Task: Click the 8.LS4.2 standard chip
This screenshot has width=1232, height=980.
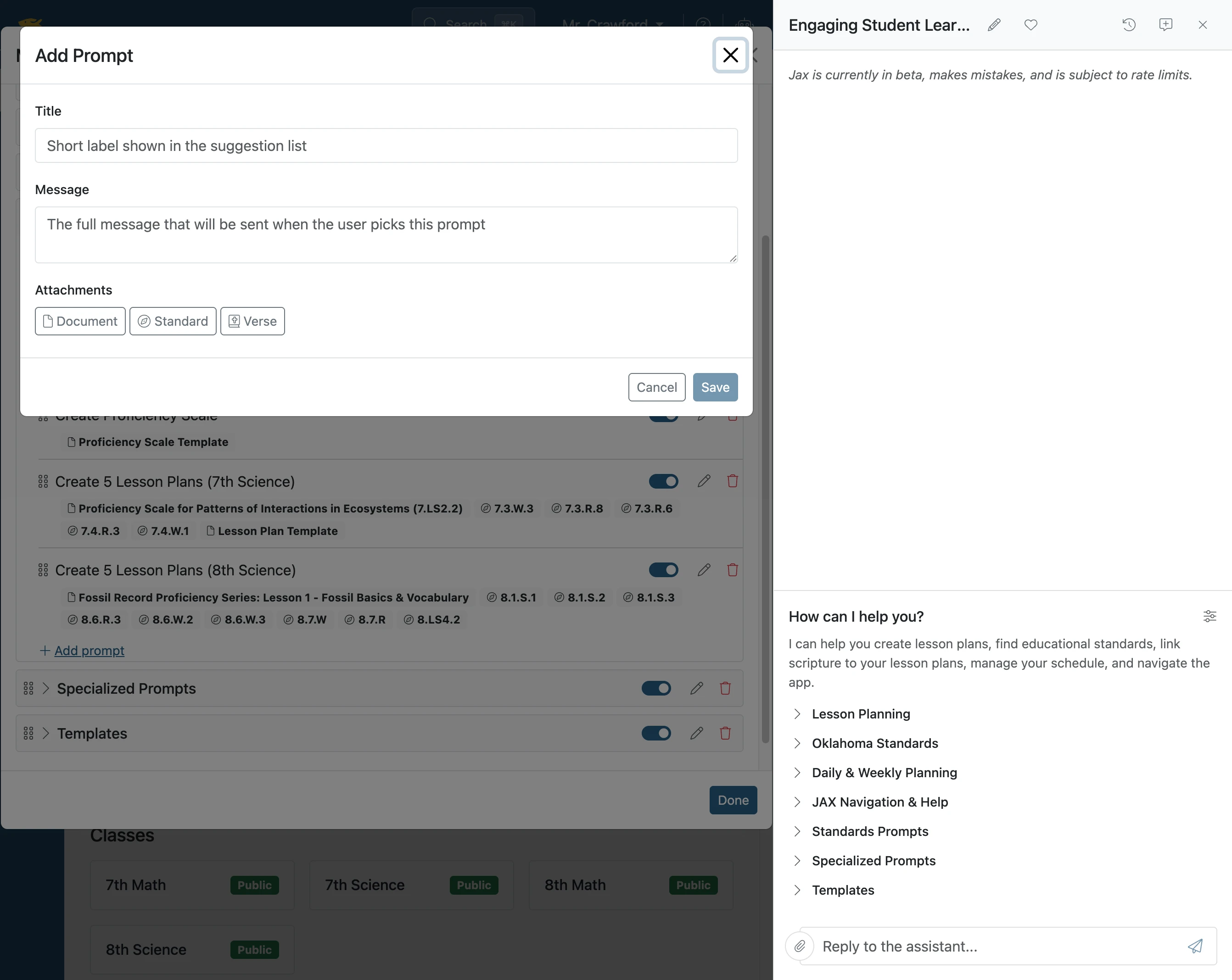Action: click(432, 620)
